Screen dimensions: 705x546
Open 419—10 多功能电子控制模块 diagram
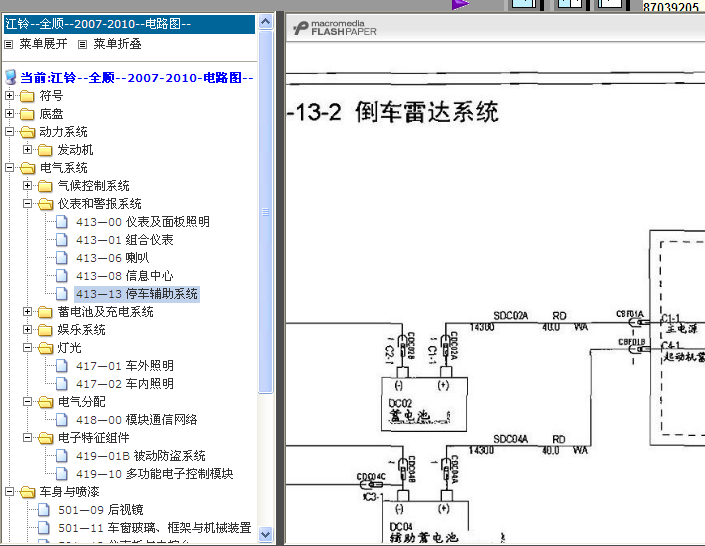pyautogui.click(x=155, y=474)
